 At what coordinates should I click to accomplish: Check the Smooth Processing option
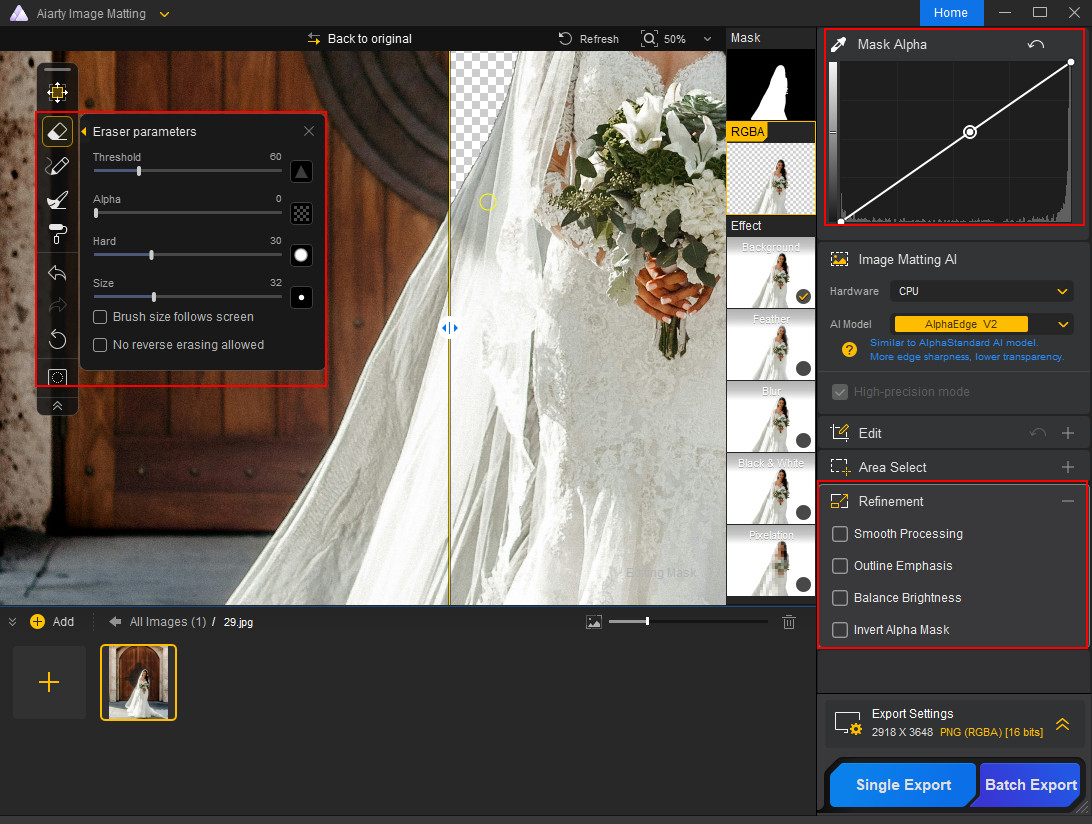coord(840,534)
